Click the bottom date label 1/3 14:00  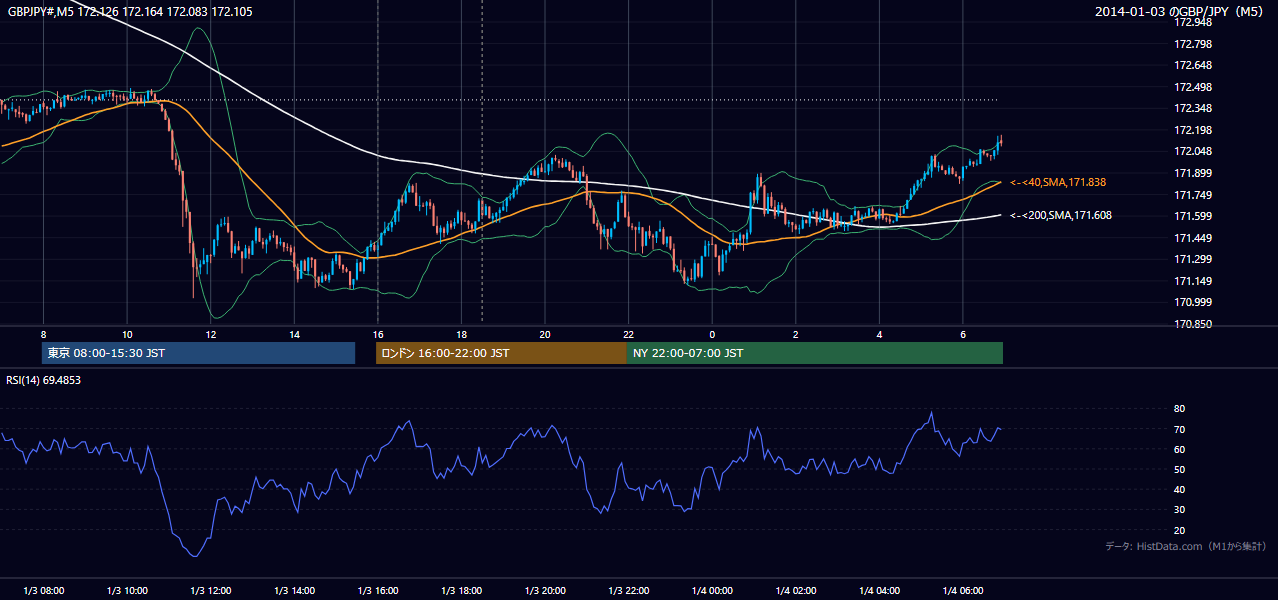(x=294, y=591)
